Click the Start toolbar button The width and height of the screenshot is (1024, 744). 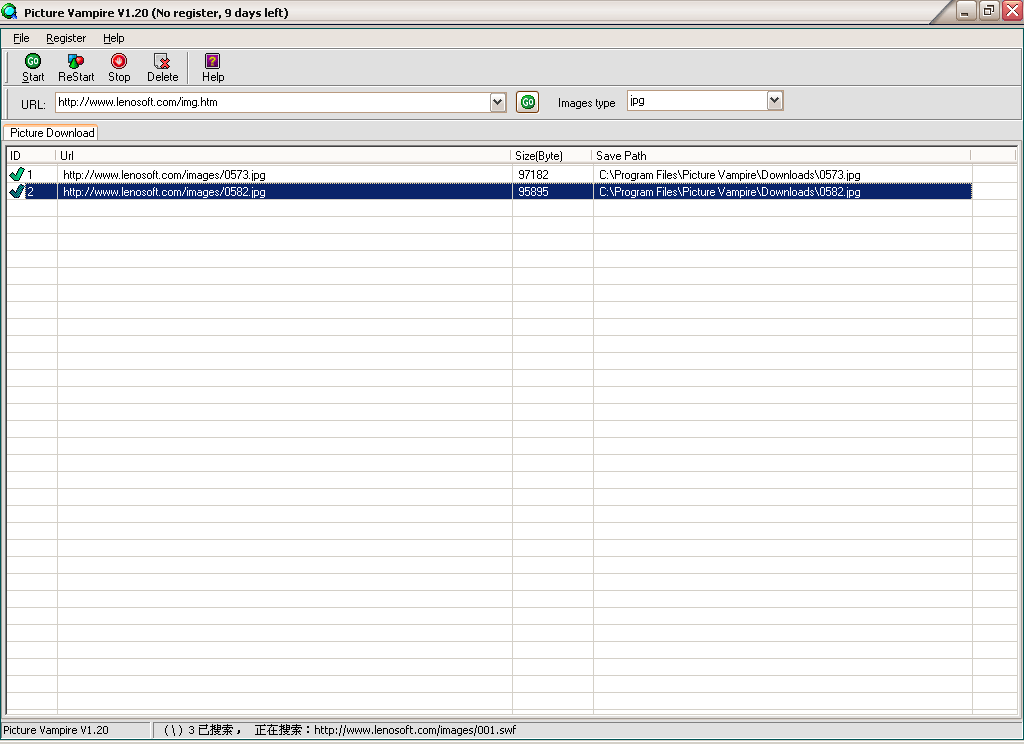pos(33,68)
